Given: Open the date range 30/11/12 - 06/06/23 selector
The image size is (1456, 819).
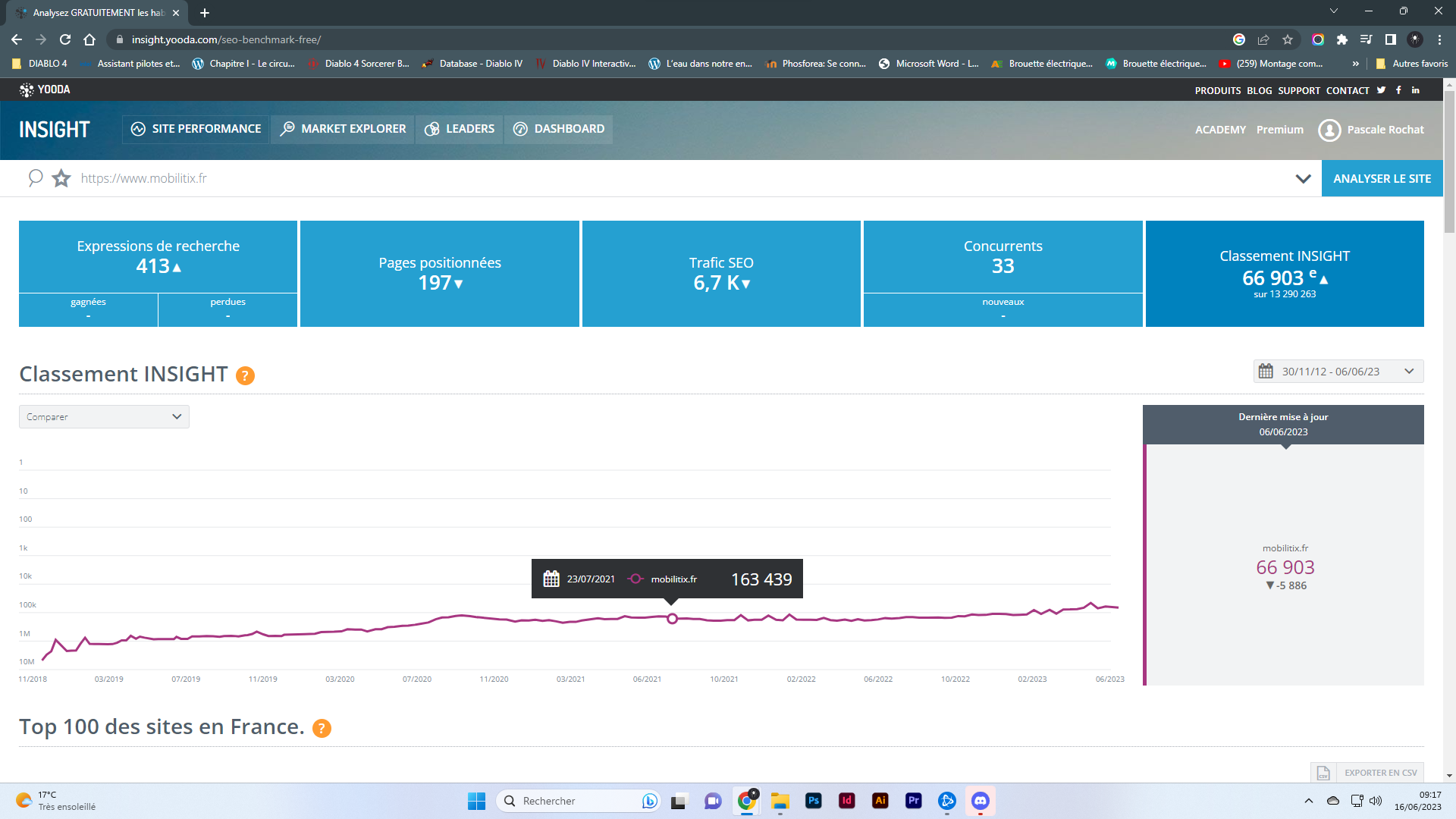Looking at the screenshot, I should [1338, 372].
